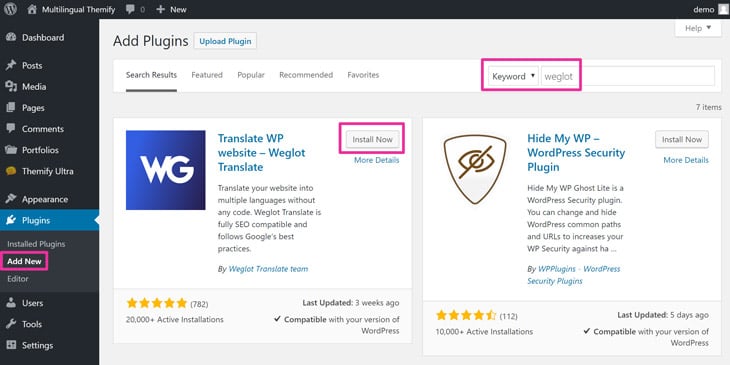Click the Weglot five-star rating
This screenshot has width=730, height=365.
(156, 304)
